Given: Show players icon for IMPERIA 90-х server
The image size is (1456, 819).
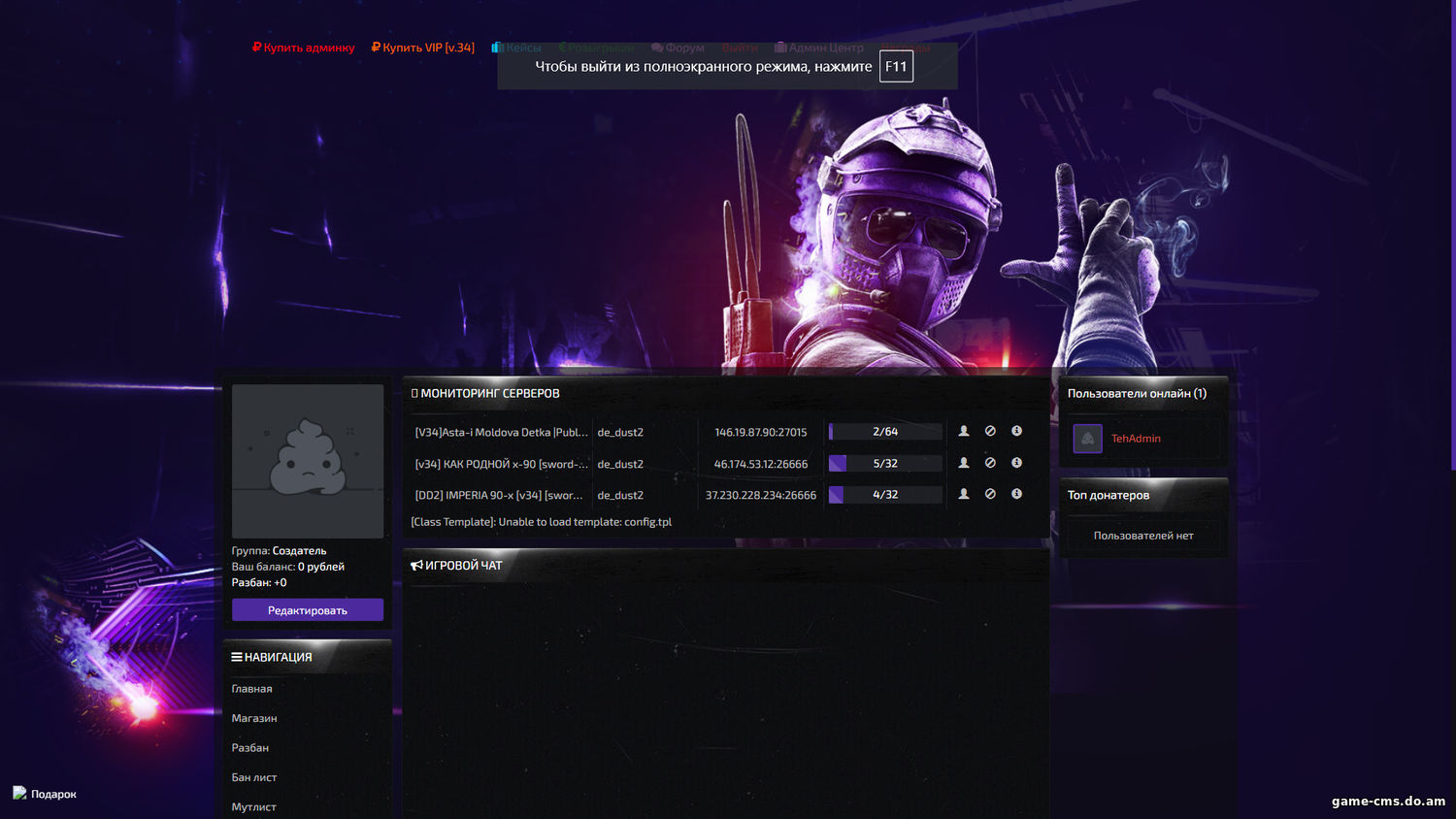Looking at the screenshot, I should [964, 494].
